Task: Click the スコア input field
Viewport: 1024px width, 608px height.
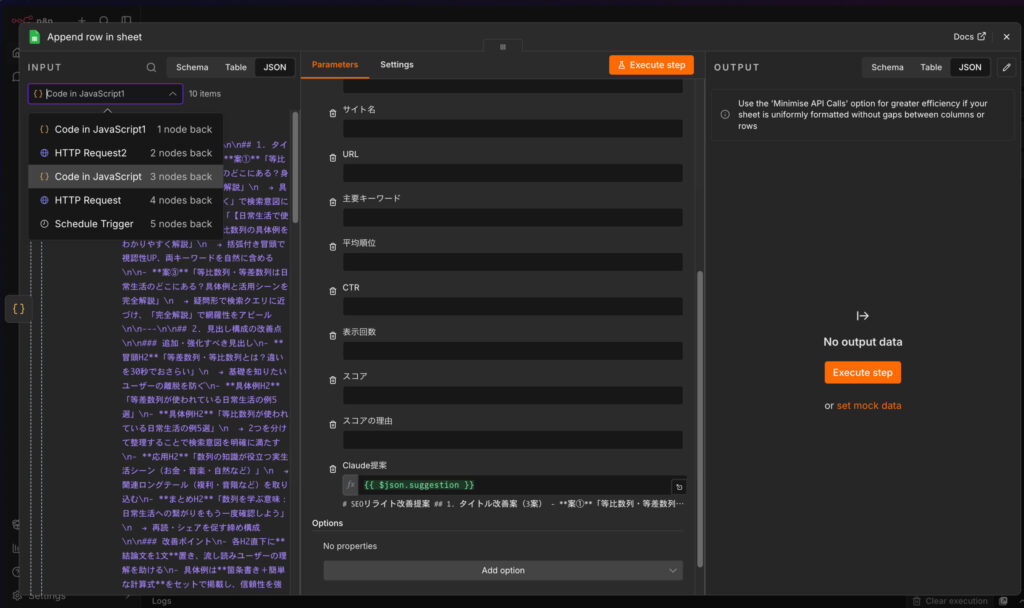Action: coord(513,395)
